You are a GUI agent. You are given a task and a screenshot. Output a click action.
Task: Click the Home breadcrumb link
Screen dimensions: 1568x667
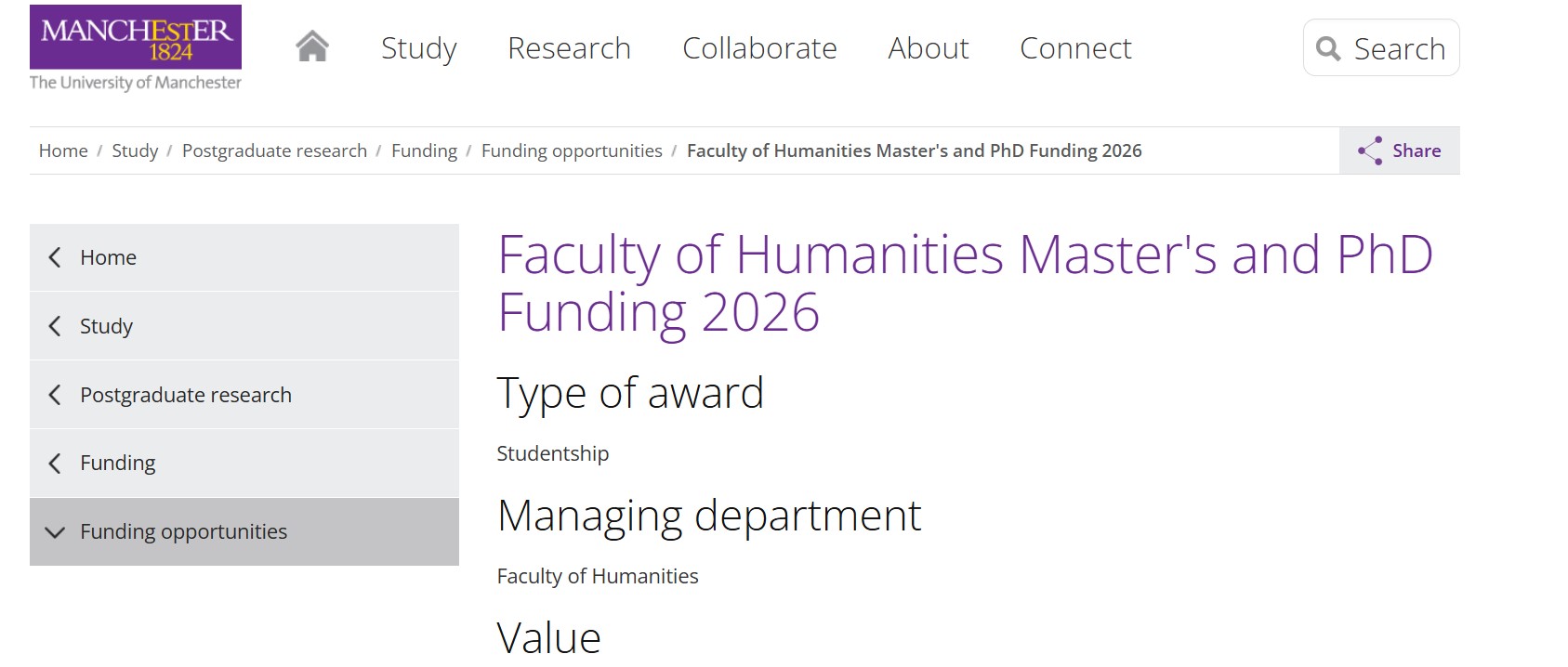click(62, 150)
